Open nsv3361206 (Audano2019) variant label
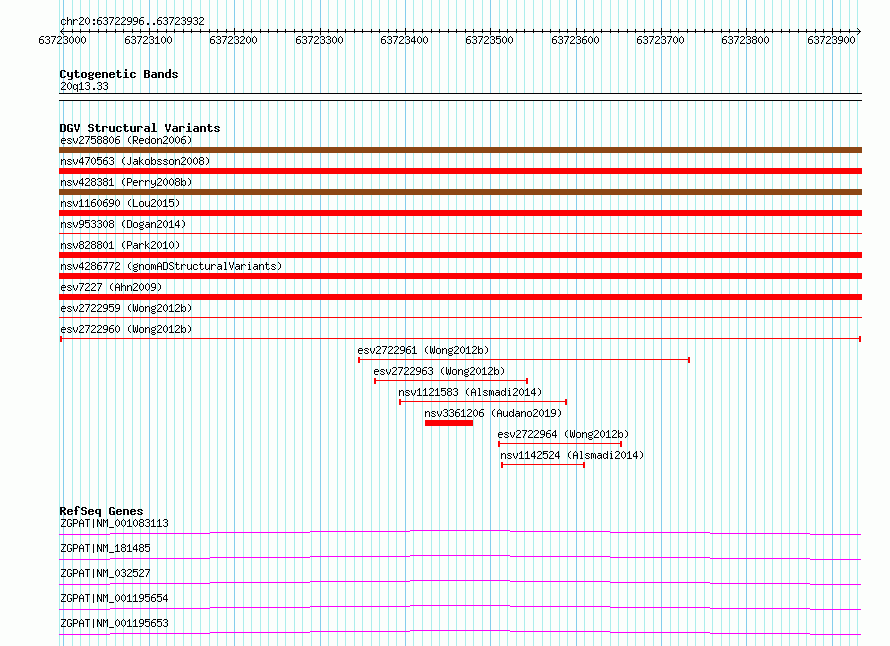Image resolution: width=890 pixels, height=646 pixels. point(493,413)
